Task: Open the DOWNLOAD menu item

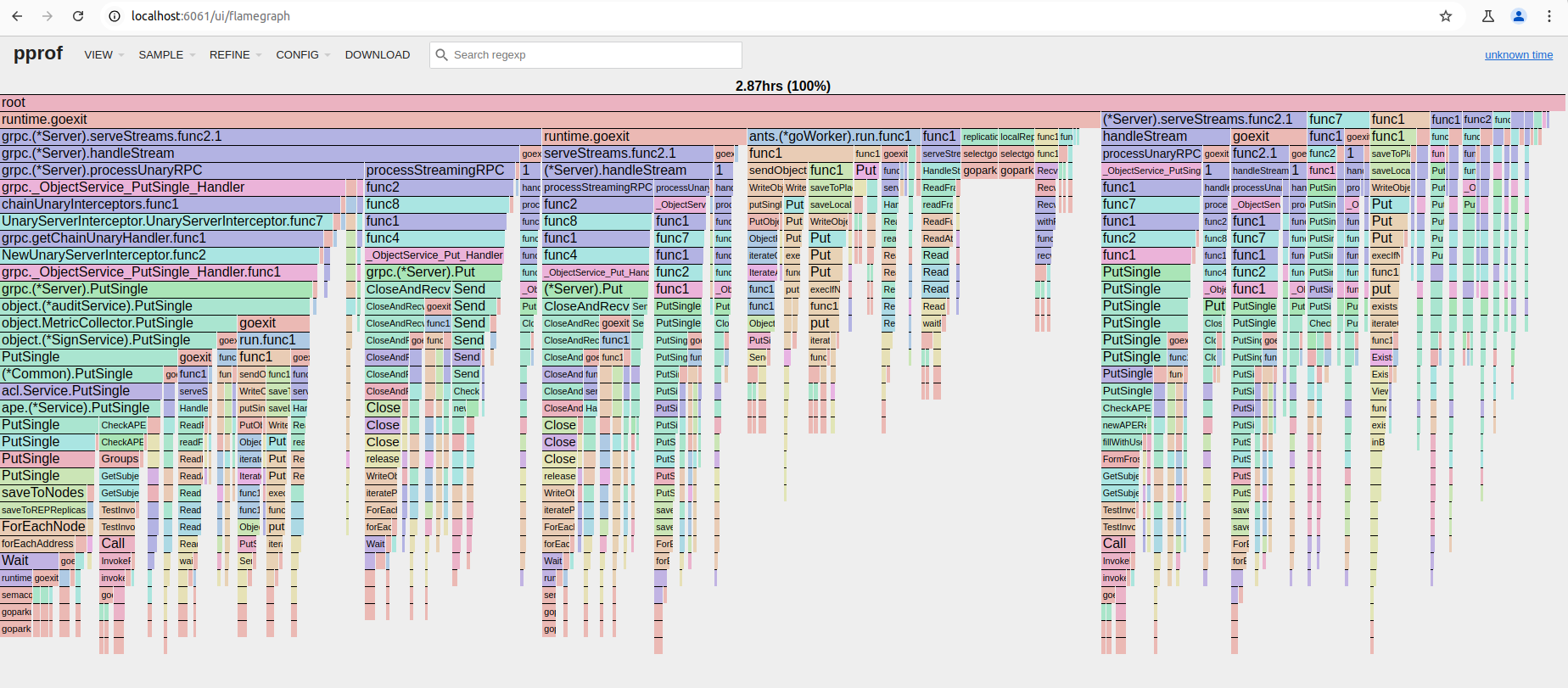Action: pyautogui.click(x=378, y=55)
